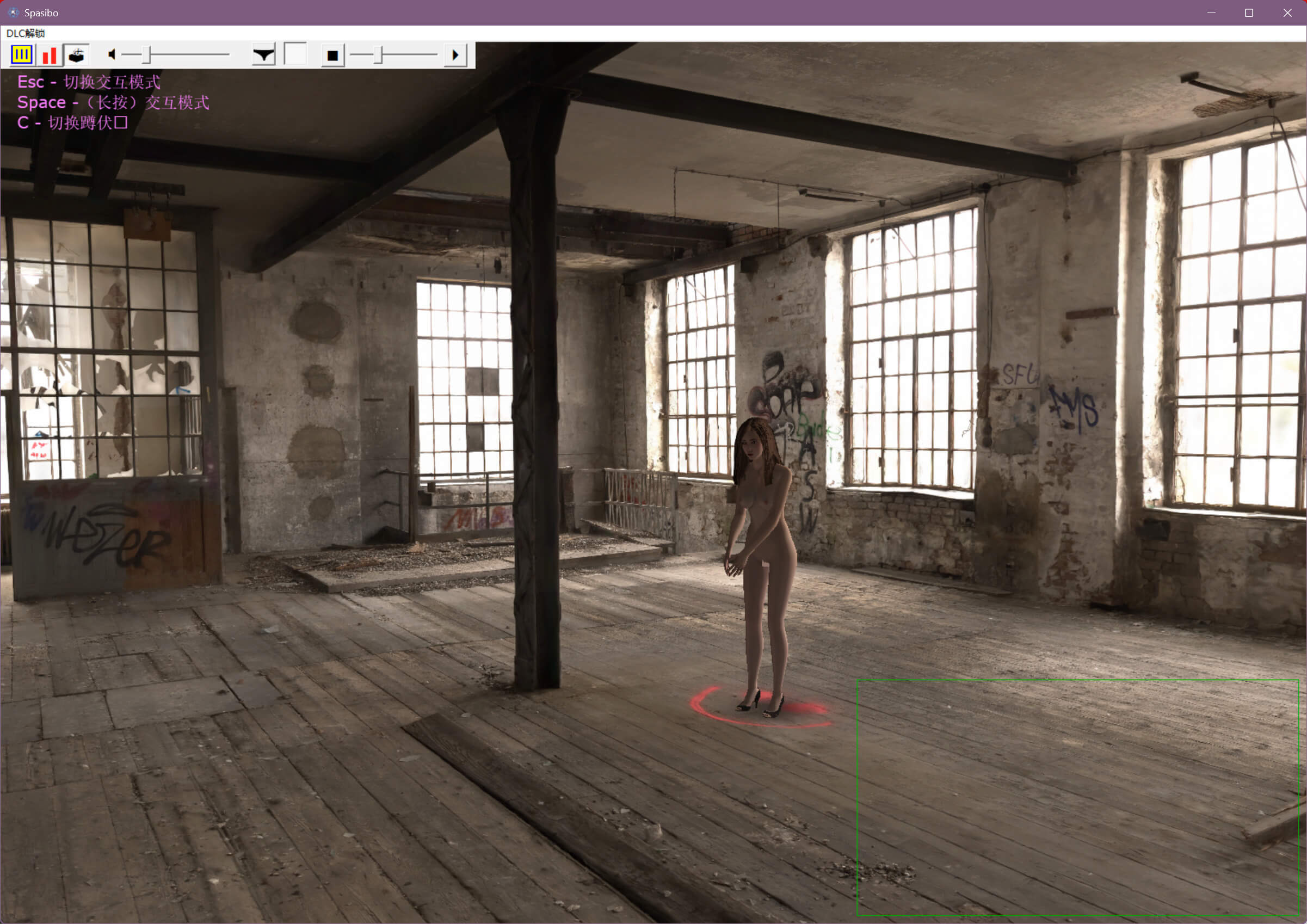
Task: Click the Spasibo app icon in title bar
Action: point(13,13)
